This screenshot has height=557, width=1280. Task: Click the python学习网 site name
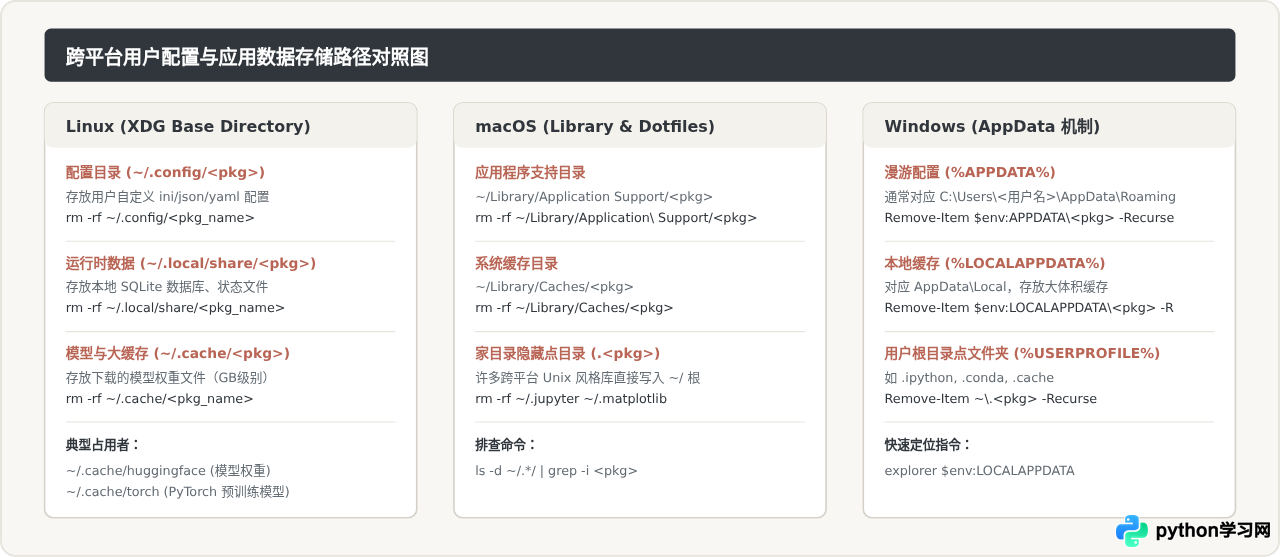point(1212,531)
